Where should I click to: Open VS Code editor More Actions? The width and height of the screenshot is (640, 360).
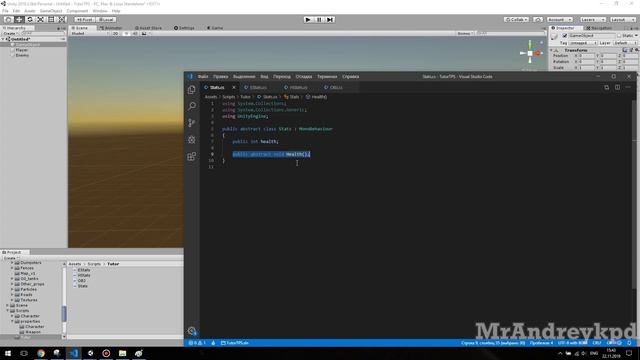point(628,87)
